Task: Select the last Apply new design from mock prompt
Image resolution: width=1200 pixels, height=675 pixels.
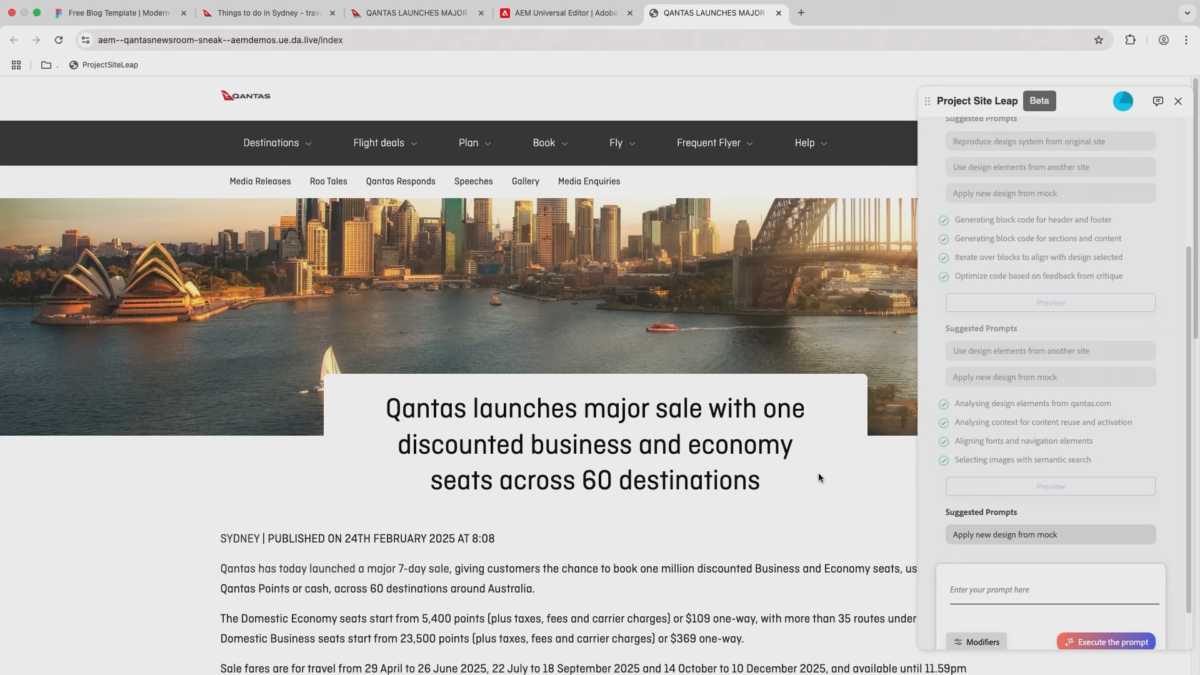Action: (x=1050, y=535)
